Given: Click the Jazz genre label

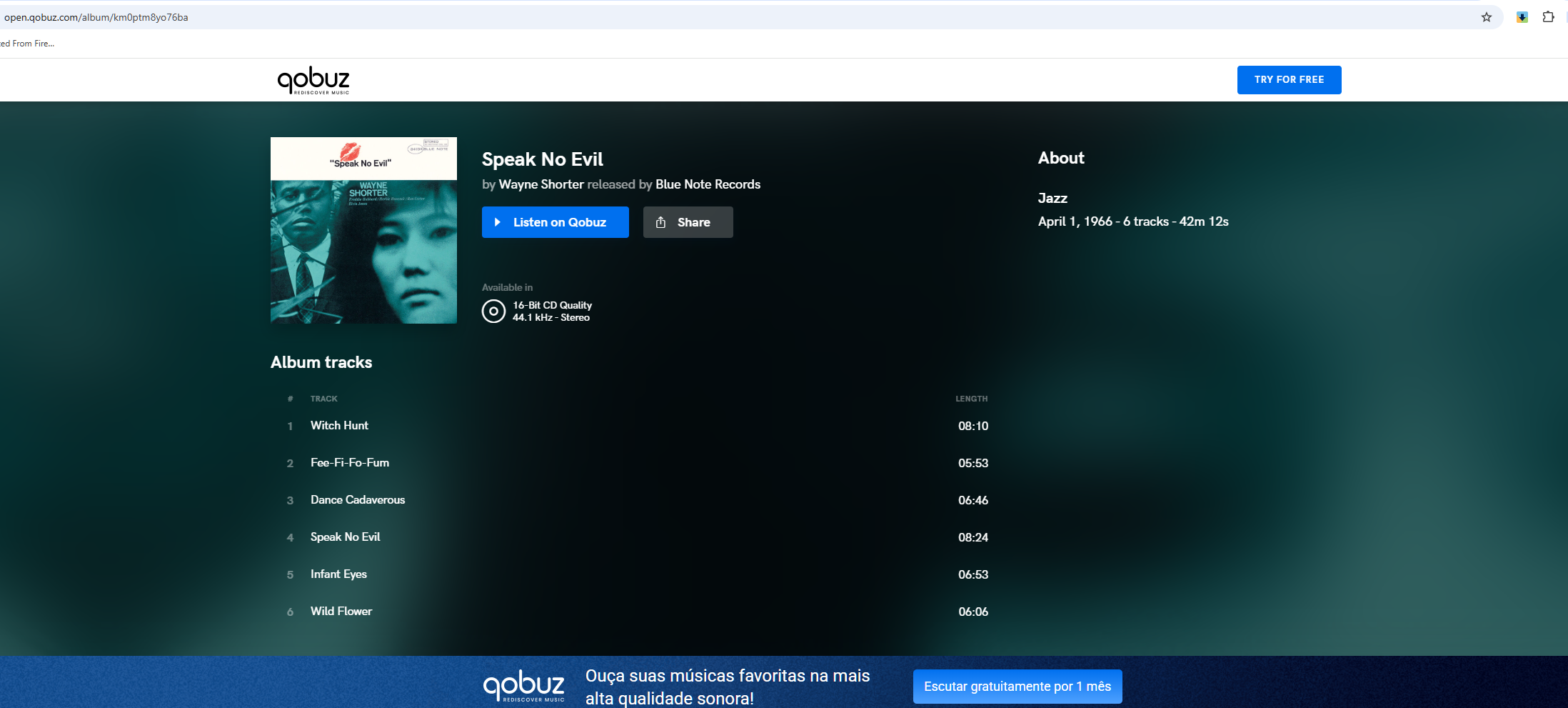Looking at the screenshot, I should (1052, 198).
